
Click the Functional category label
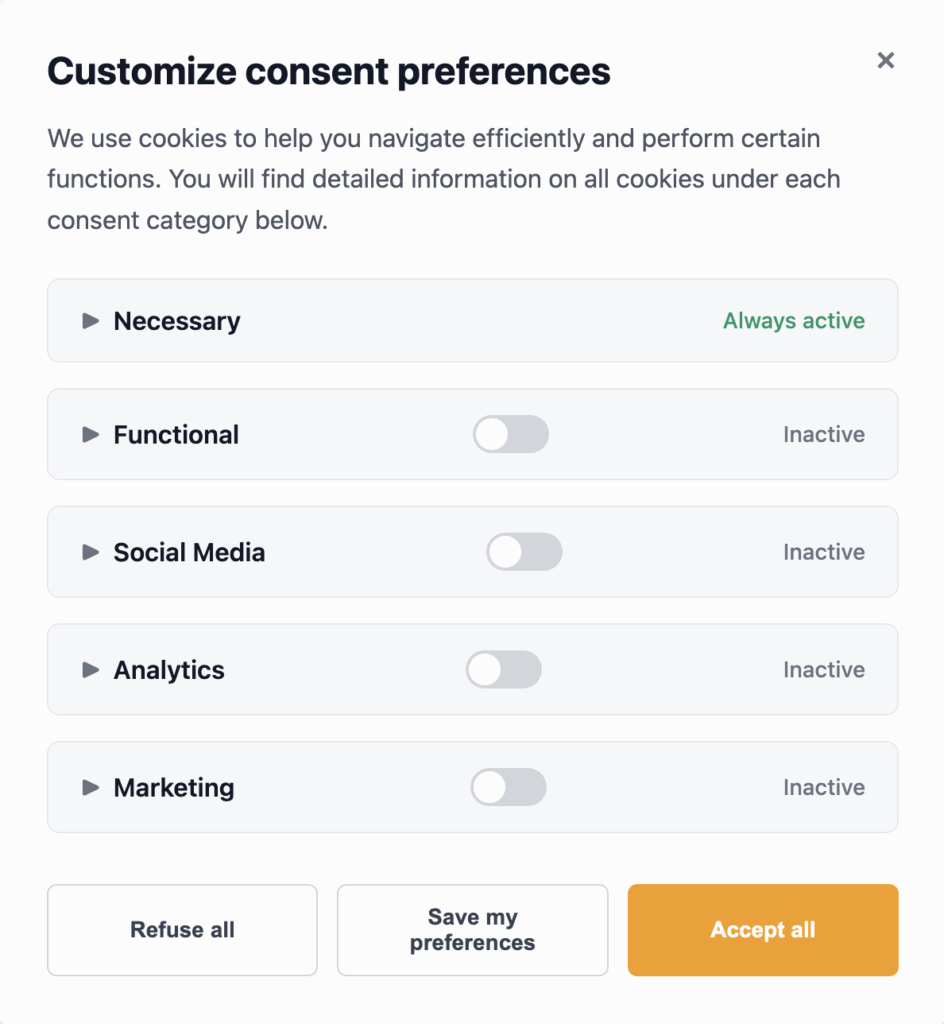click(176, 435)
